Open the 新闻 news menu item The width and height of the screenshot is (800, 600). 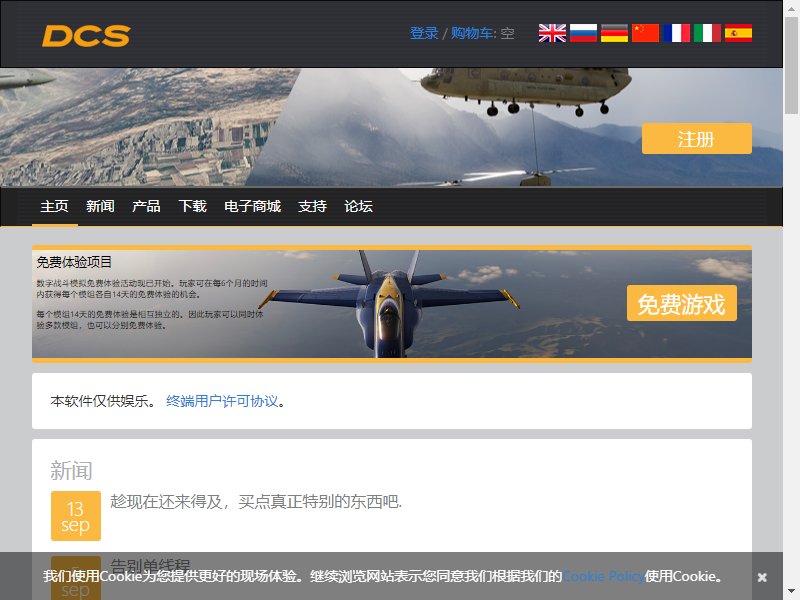(101, 206)
